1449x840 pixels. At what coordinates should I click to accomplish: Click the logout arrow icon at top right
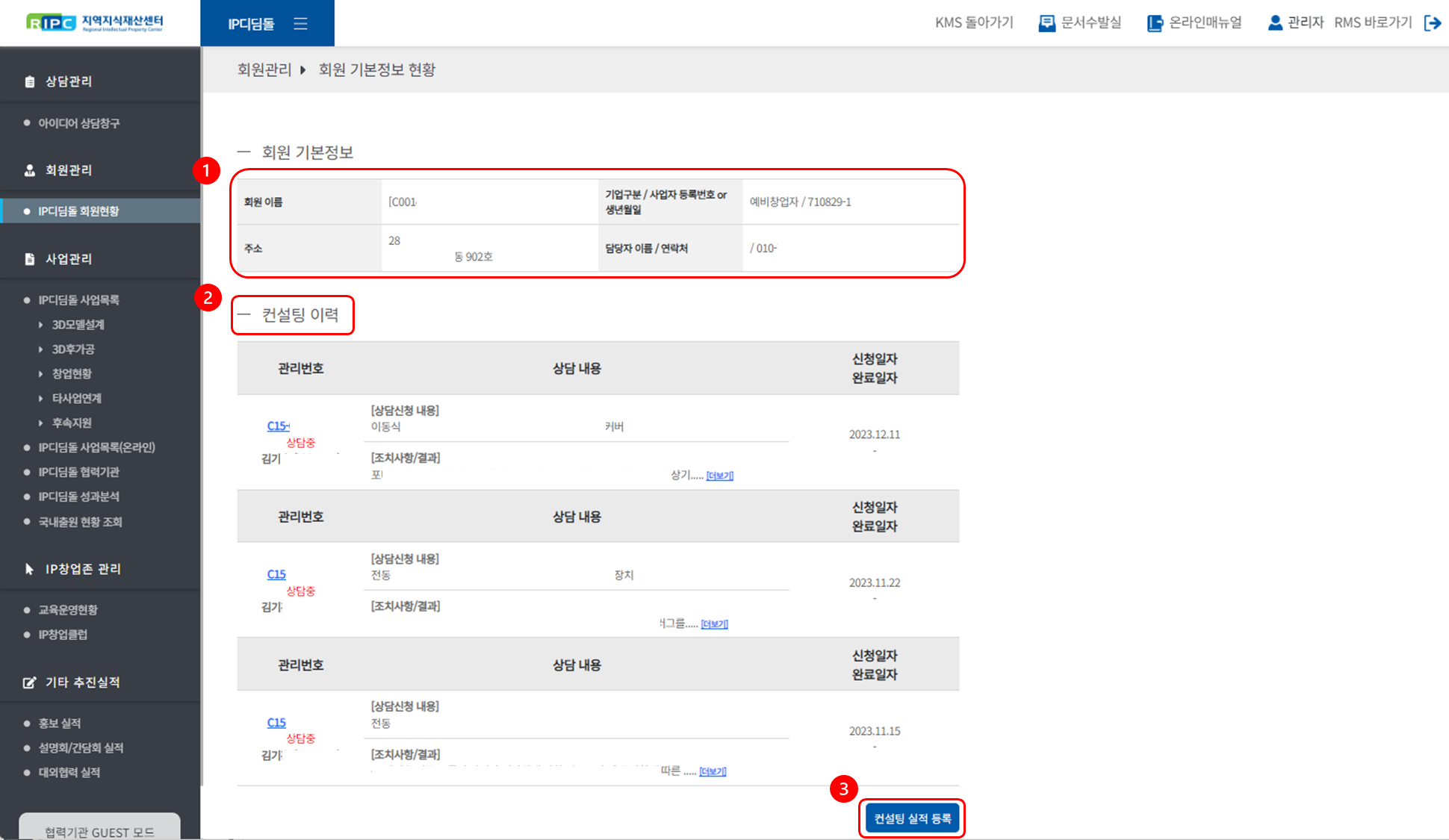click(x=1432, y=23)
